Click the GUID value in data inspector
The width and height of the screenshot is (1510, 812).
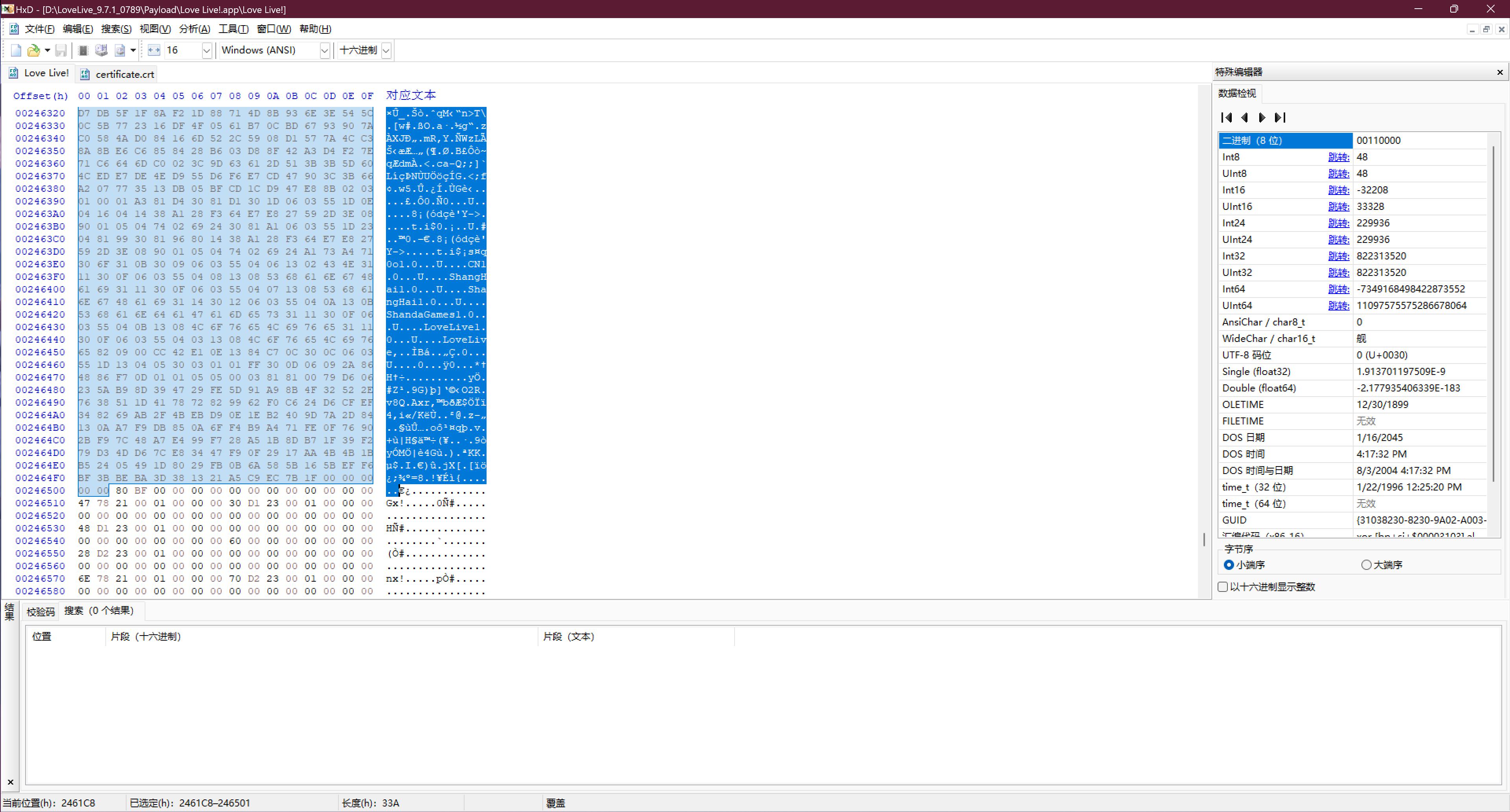pyautogui.click(x=1421, y=521)
